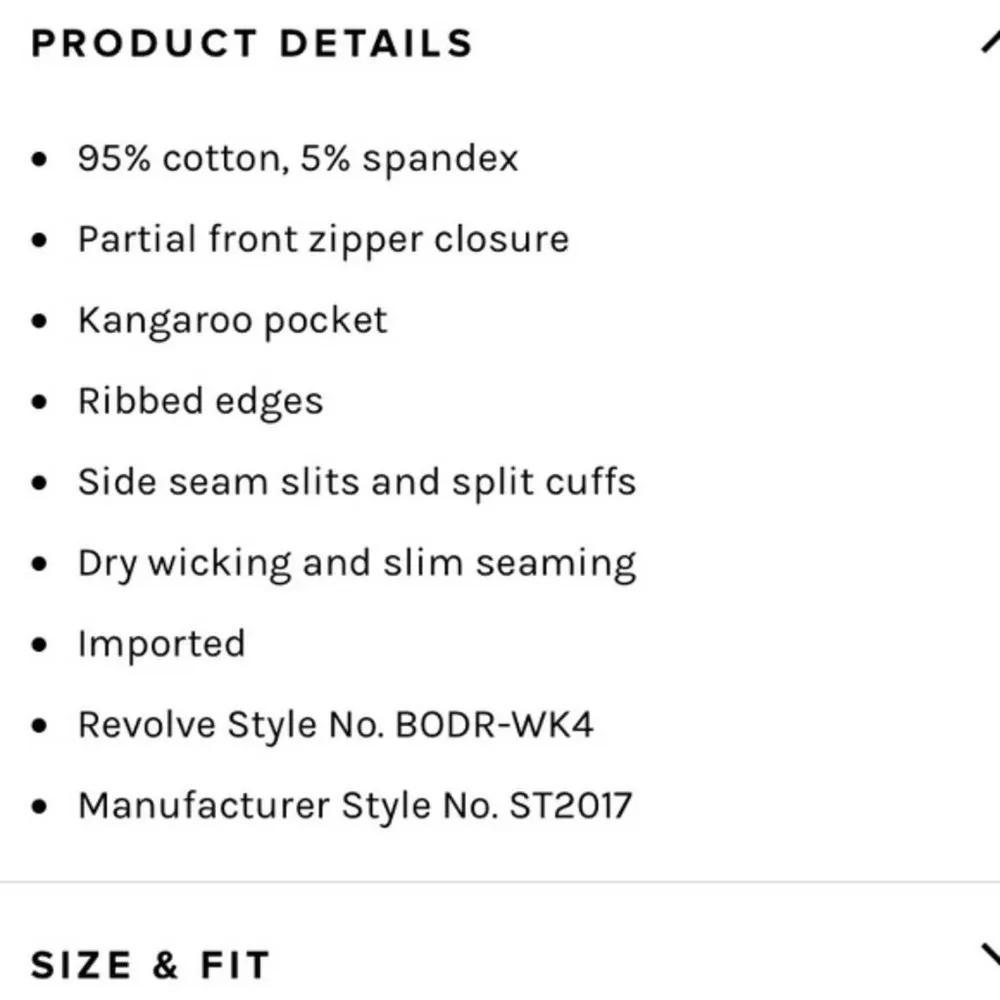Select the Dry wicking and slim seaming line
The height and width of the screenshot is (1000, 1000).
(356, 563)
